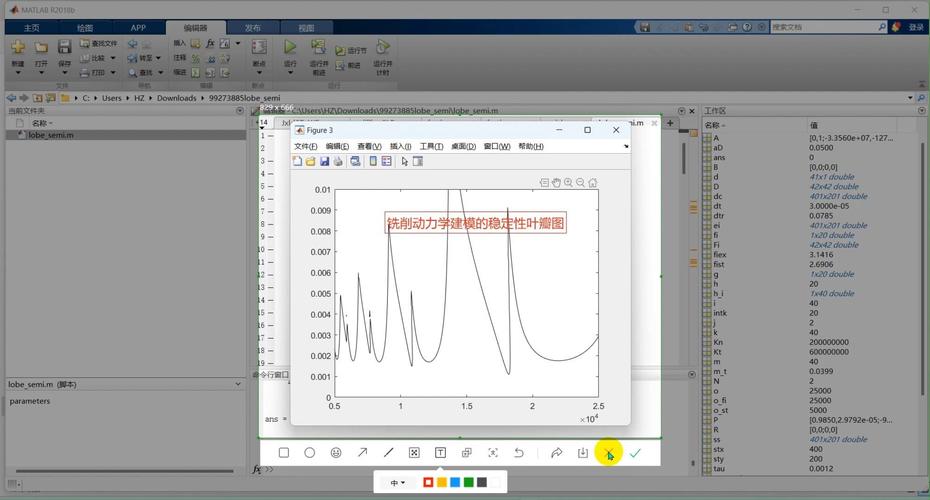Click the Insert Colorbar icon in Figure 3
The image size is (930, 500).
click(373, 161)
